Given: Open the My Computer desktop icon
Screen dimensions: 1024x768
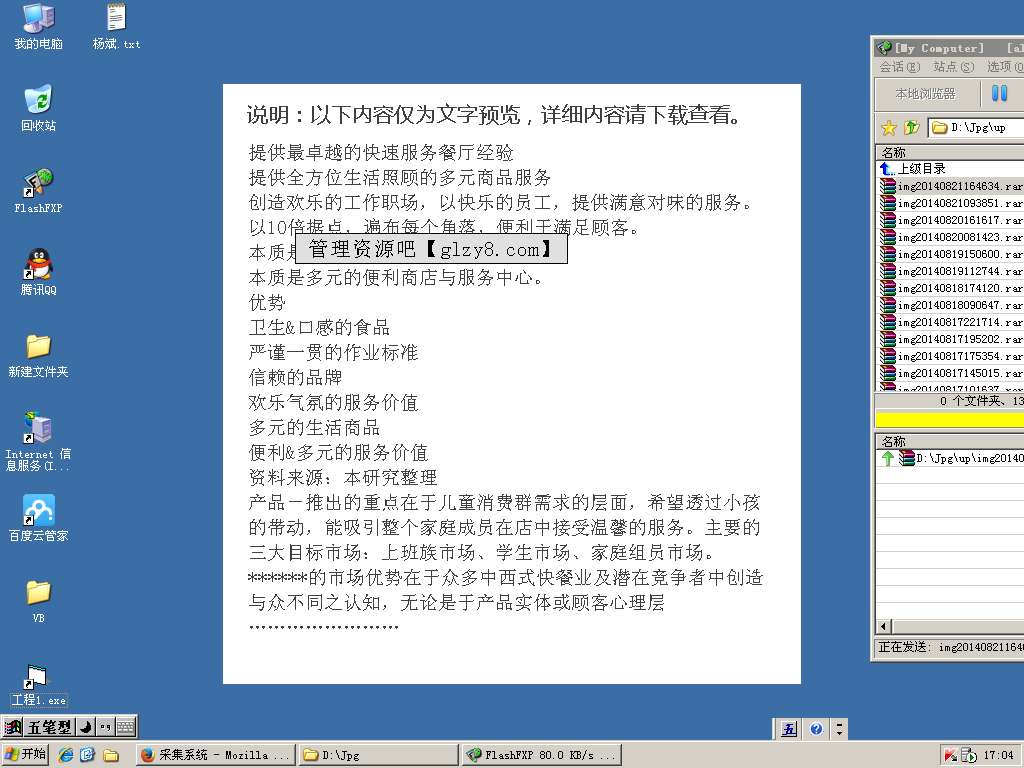Looking at the screenshot, I should (39, 27).
